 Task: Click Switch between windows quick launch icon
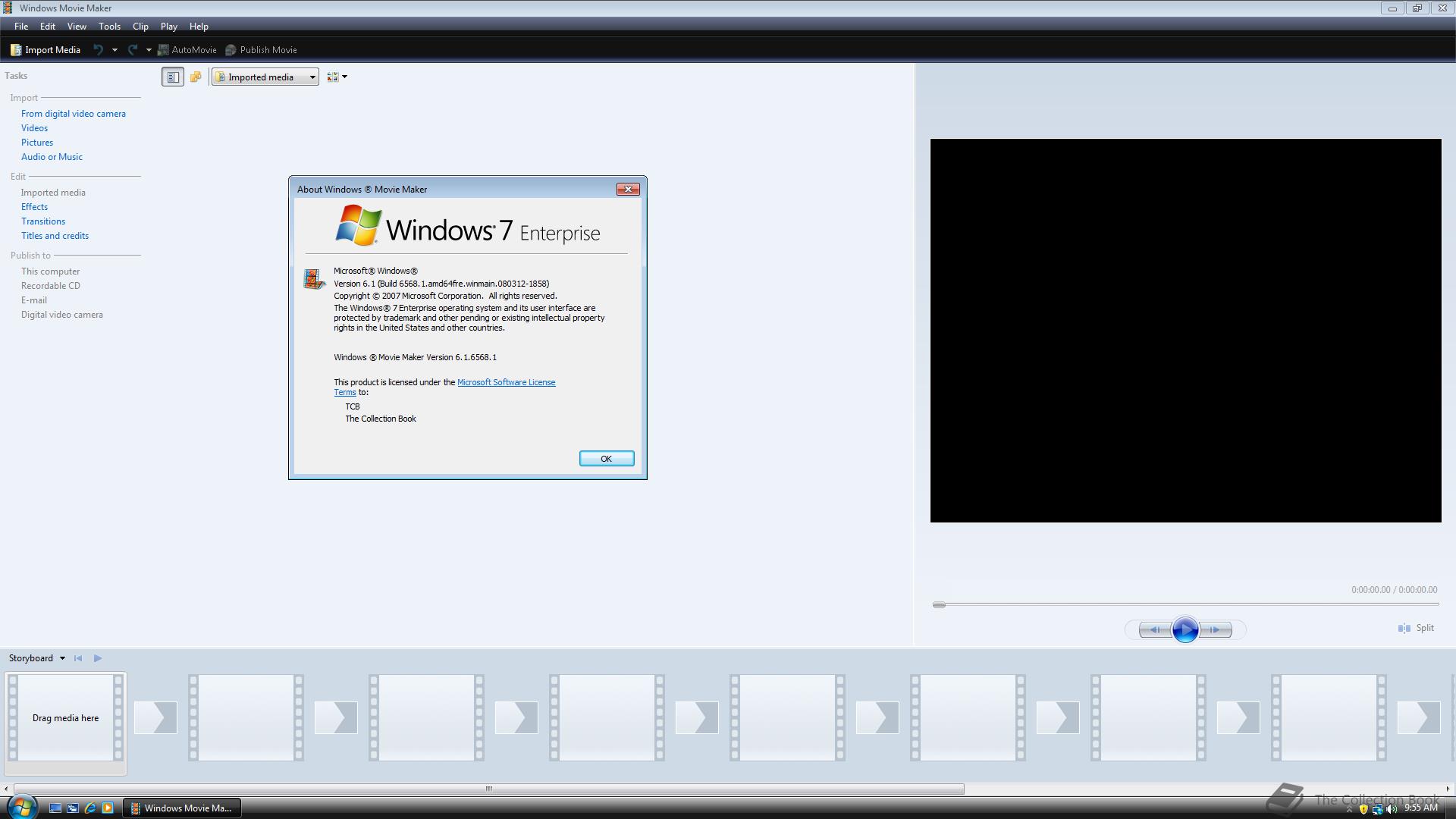click(x=73, y=808)
